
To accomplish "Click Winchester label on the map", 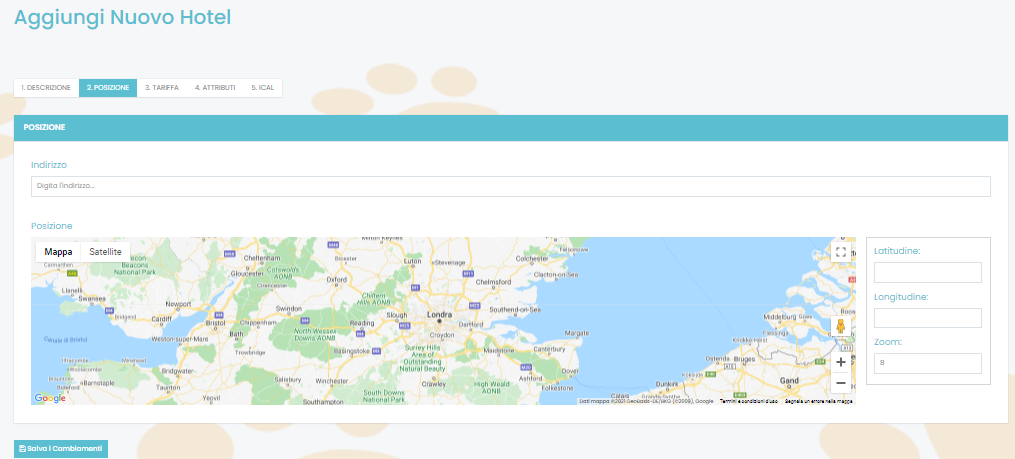I will click(x=331, y=381).
